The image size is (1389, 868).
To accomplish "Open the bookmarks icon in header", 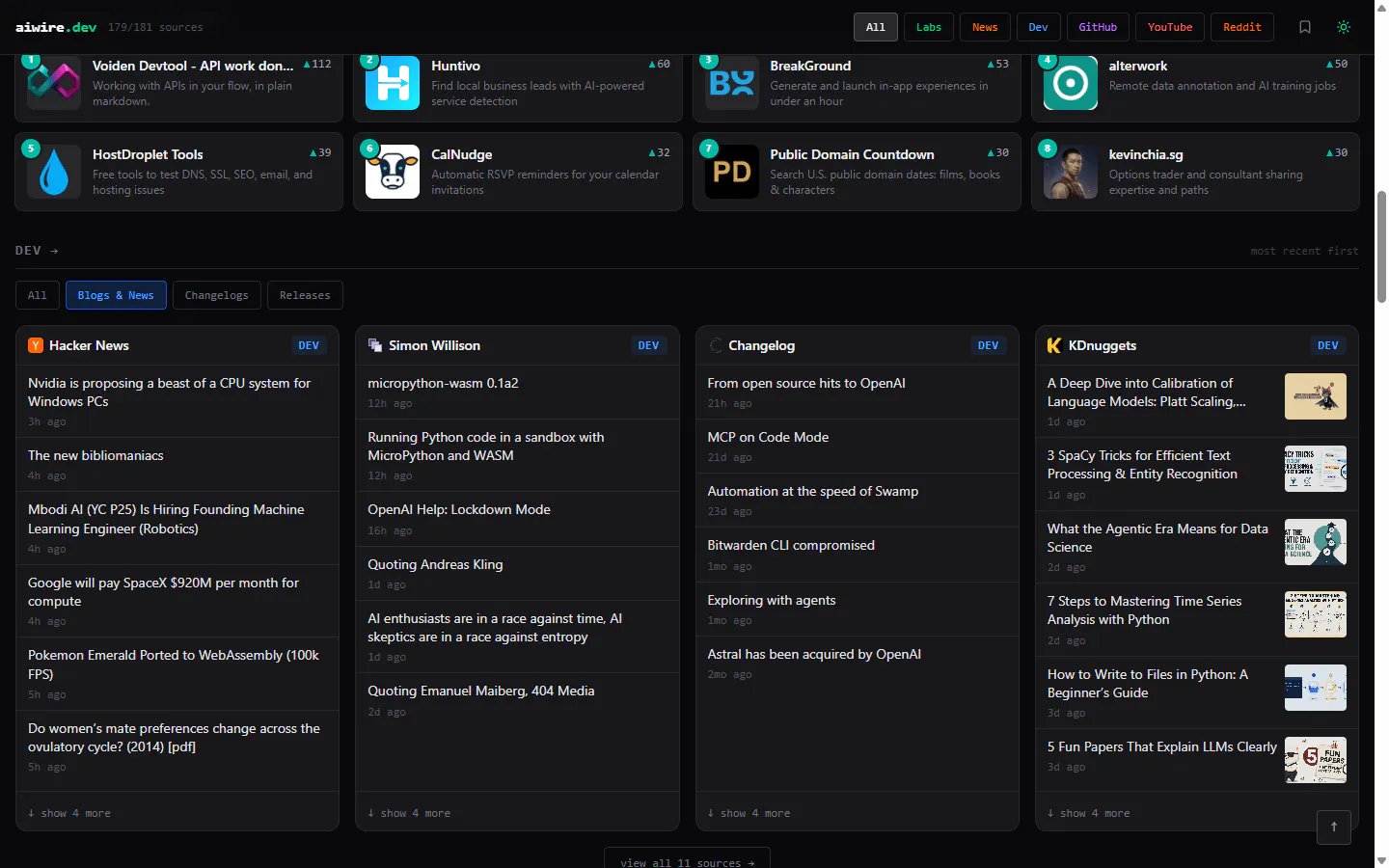I will 1305,27.
